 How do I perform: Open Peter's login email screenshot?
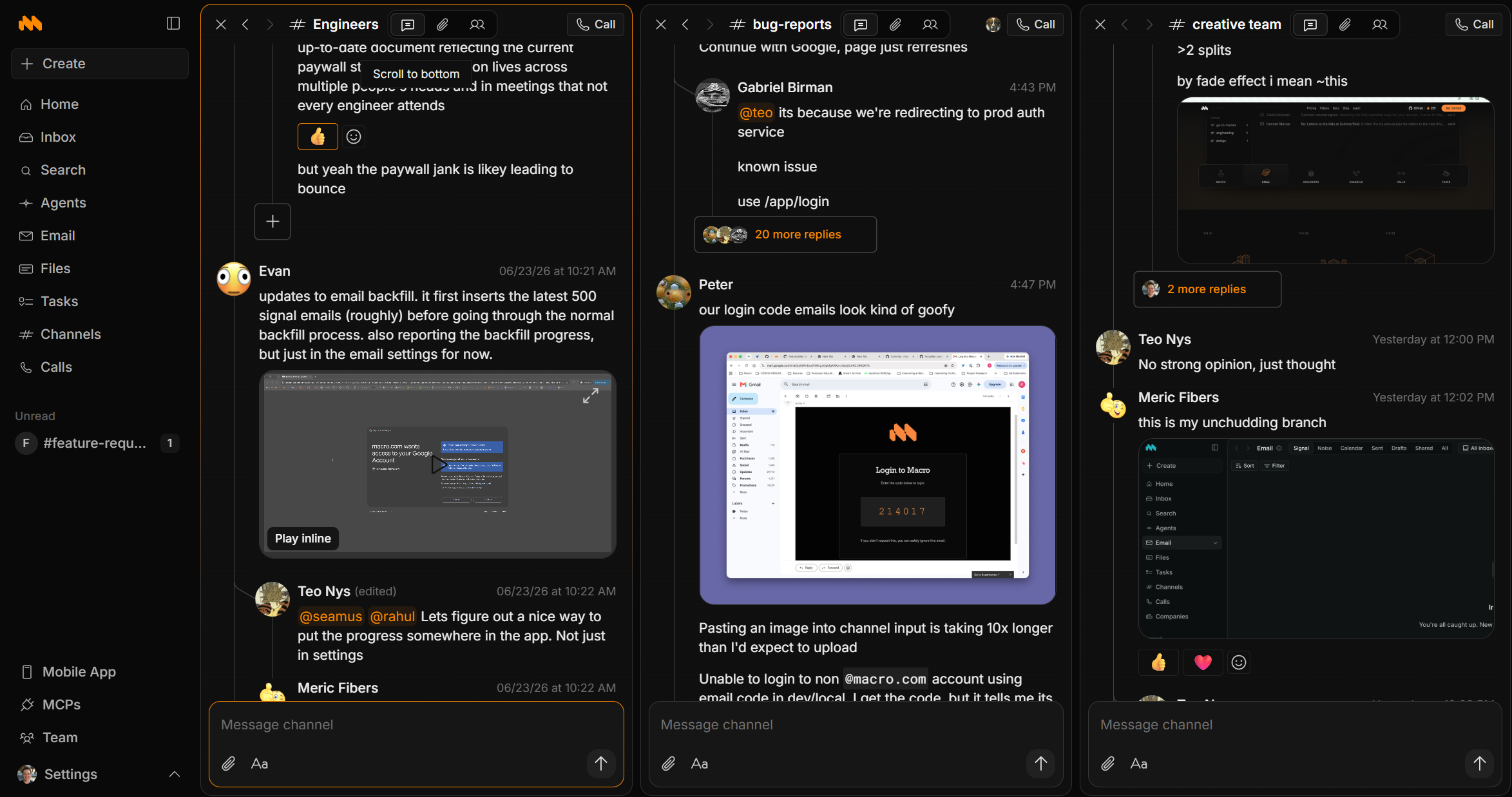[x=877, y=465]
